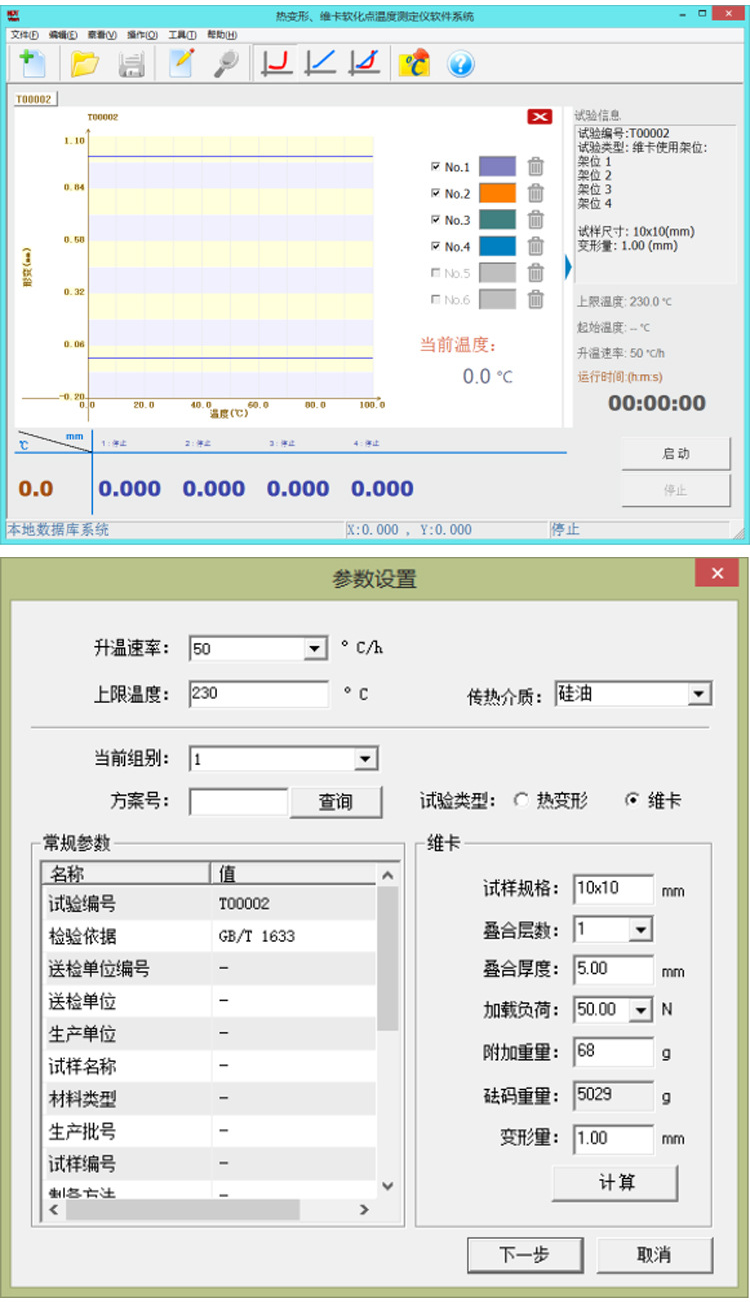Open the 传热介质 dropdown
This screenshot has height=1312, width=750.
click(x=700, y=694)
